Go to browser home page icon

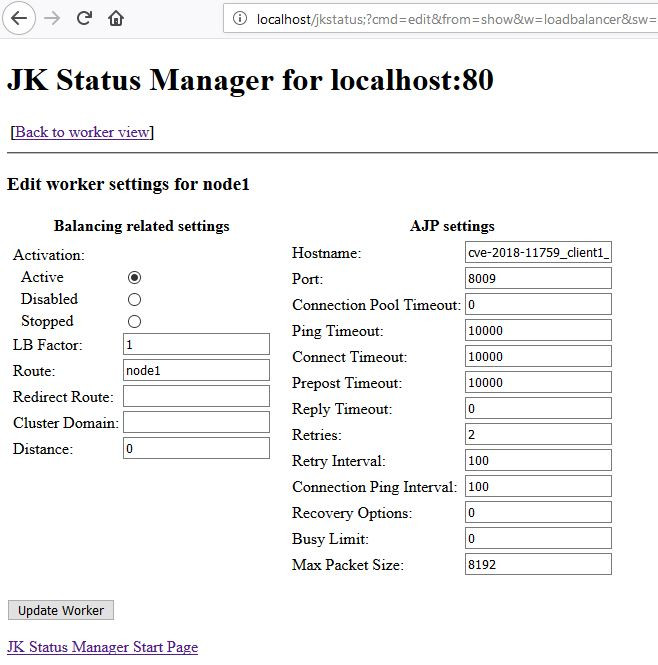[116, 18]
